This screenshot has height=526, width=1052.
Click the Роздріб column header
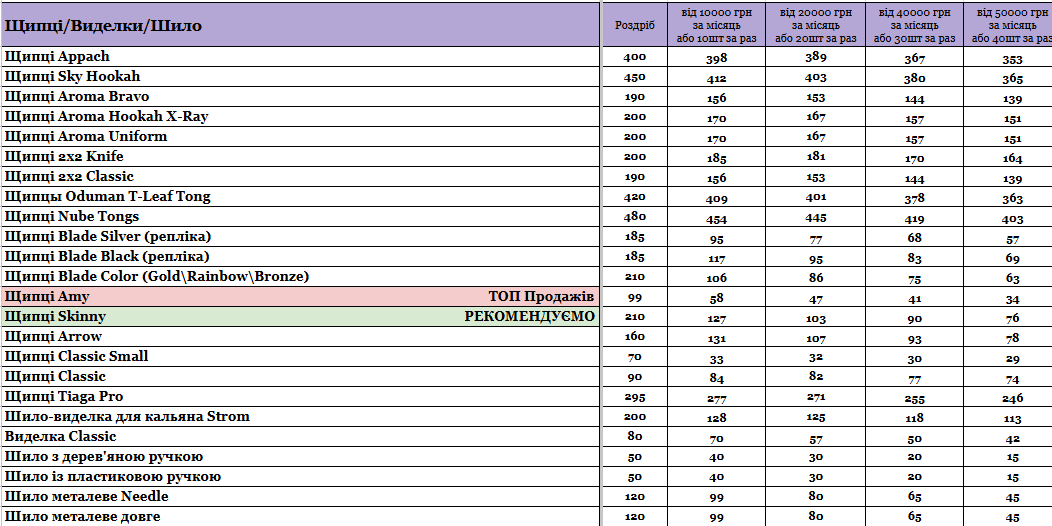click(x=635, y=25)
